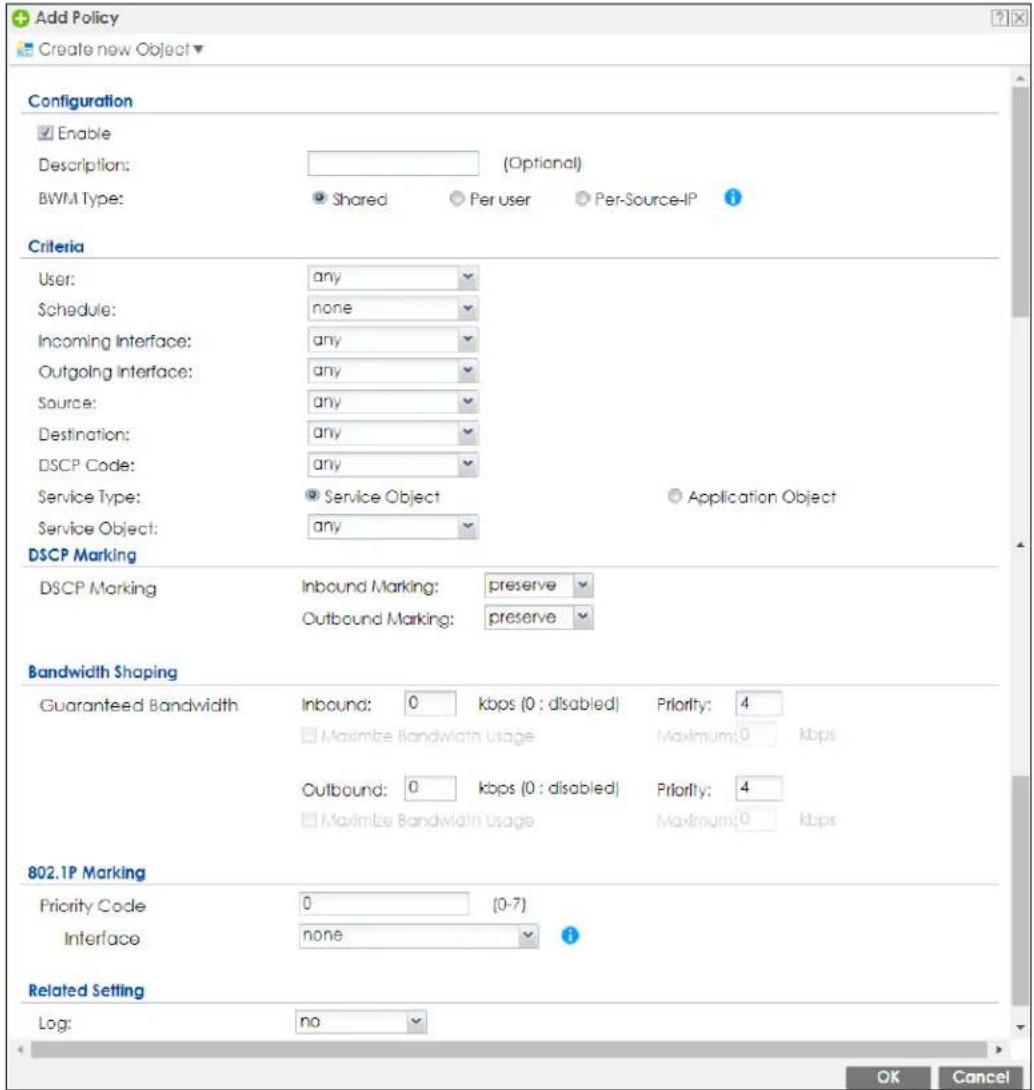Click the Criteria section heading
Image resolution: width=1034 pixels, height=1090 pixels.
point(56,246)
